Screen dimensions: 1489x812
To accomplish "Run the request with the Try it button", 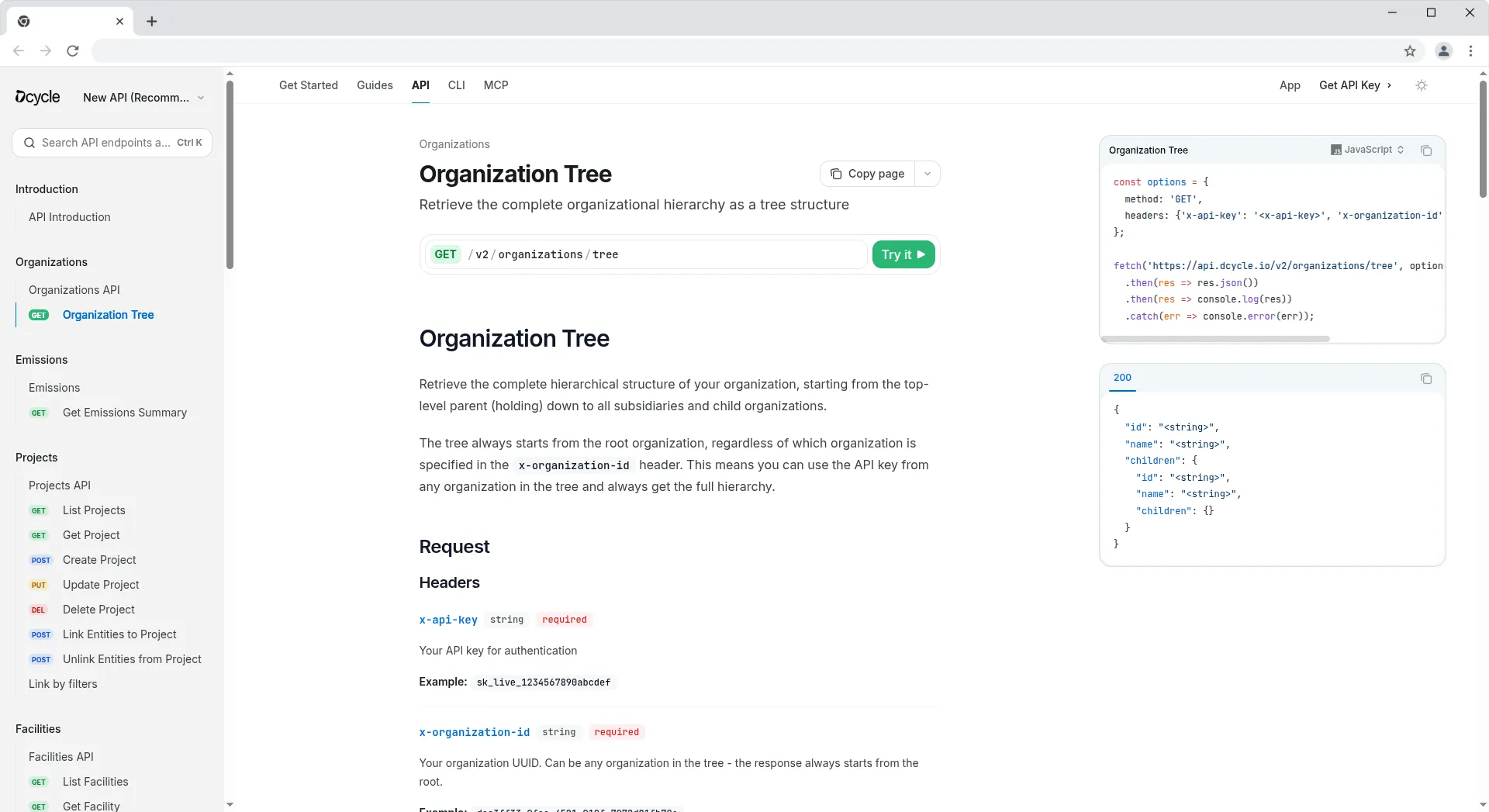I will 903,254.
